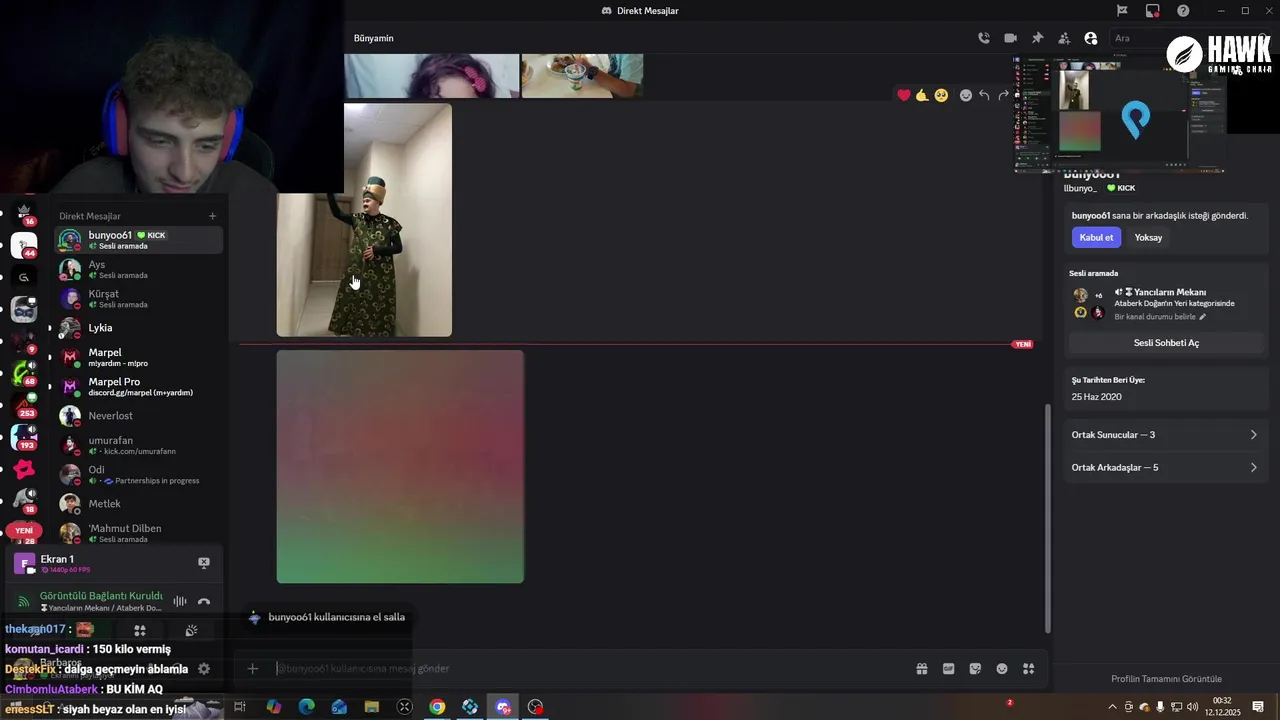React with the call-me hand emoji
This screenshot has width=1280, height=720.
tap(922, 95)
